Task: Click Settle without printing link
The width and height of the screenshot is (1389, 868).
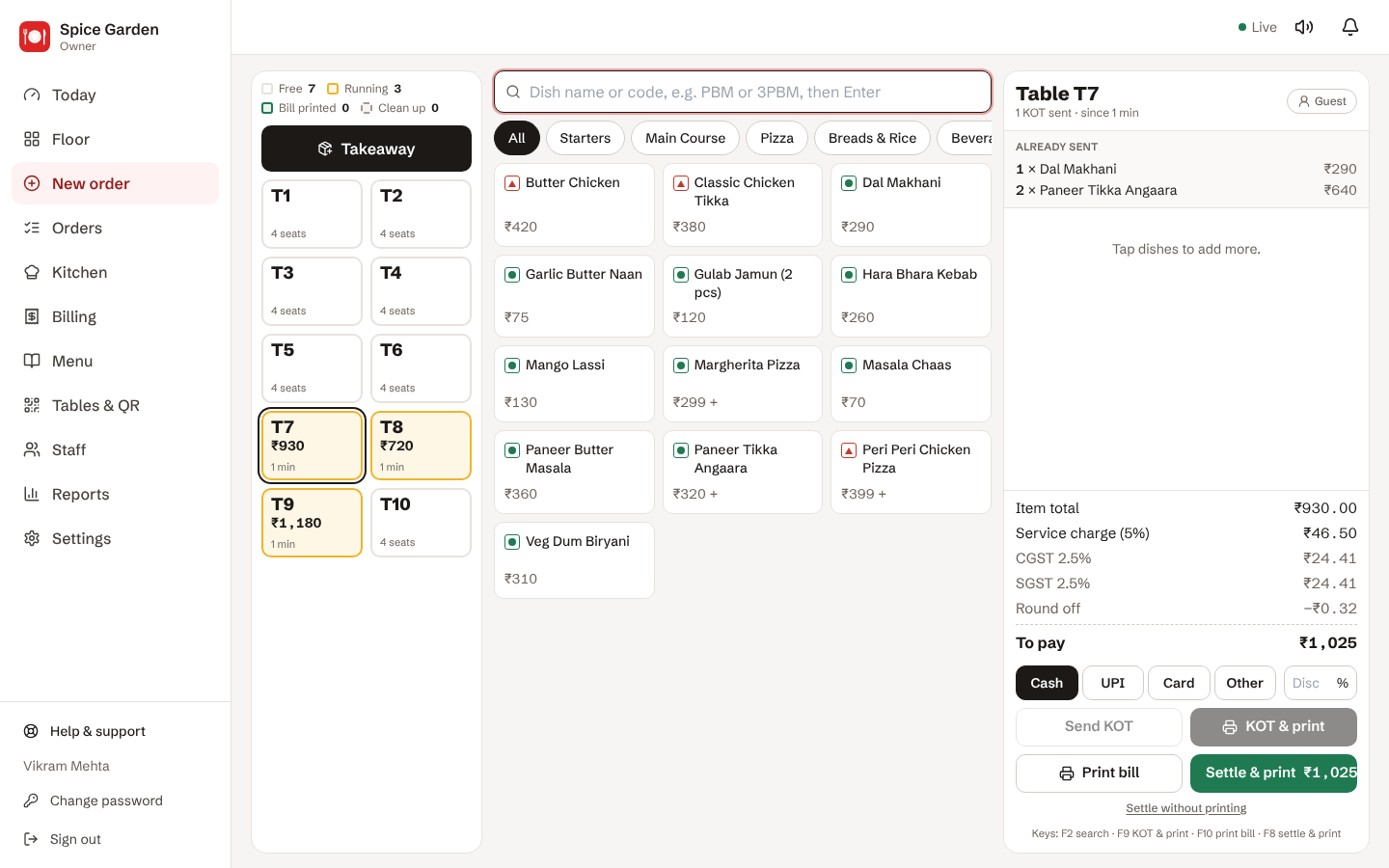Action: pos(1186,808)
